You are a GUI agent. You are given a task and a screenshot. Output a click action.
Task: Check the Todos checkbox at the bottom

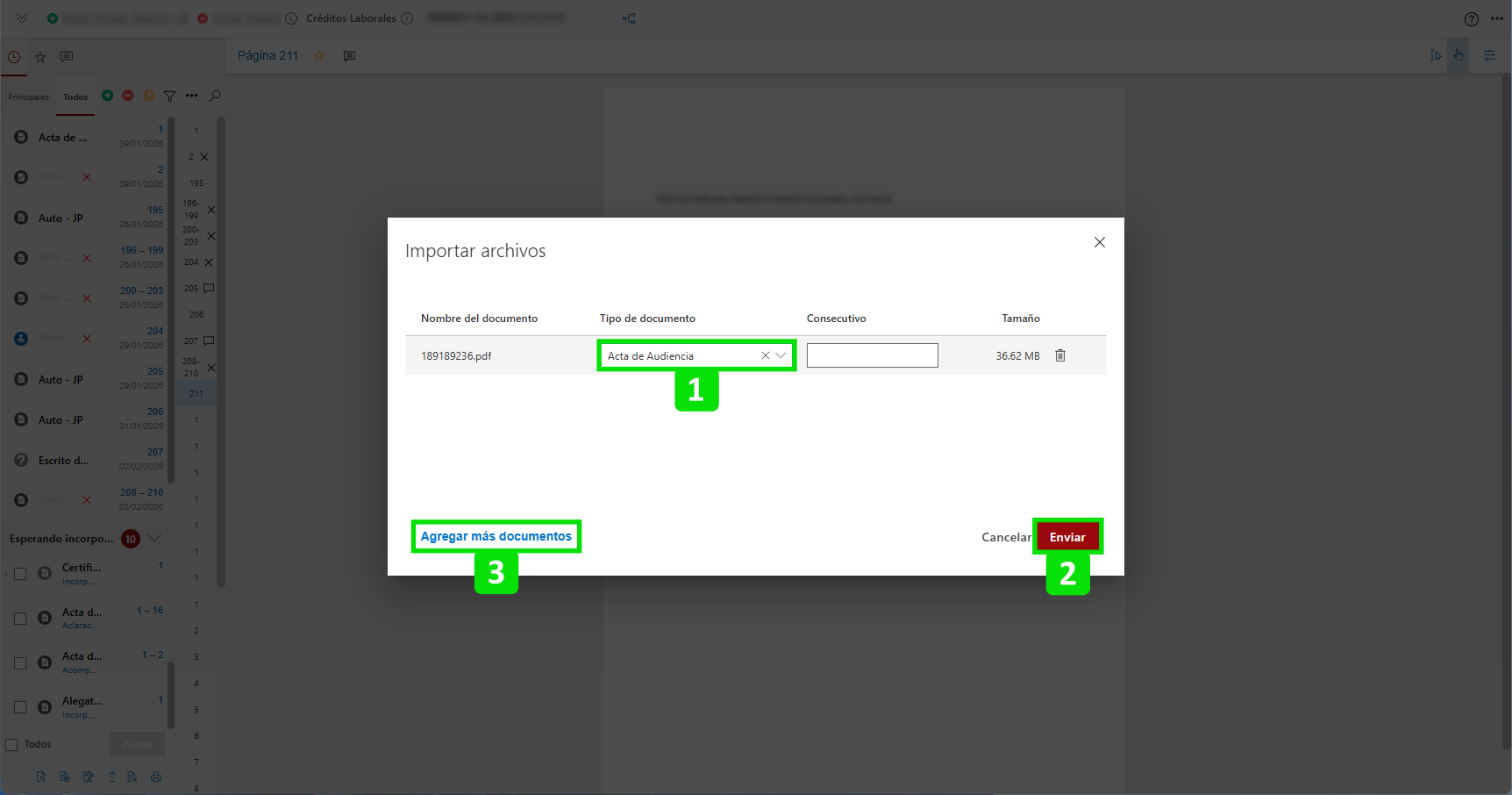coord(12,744)
